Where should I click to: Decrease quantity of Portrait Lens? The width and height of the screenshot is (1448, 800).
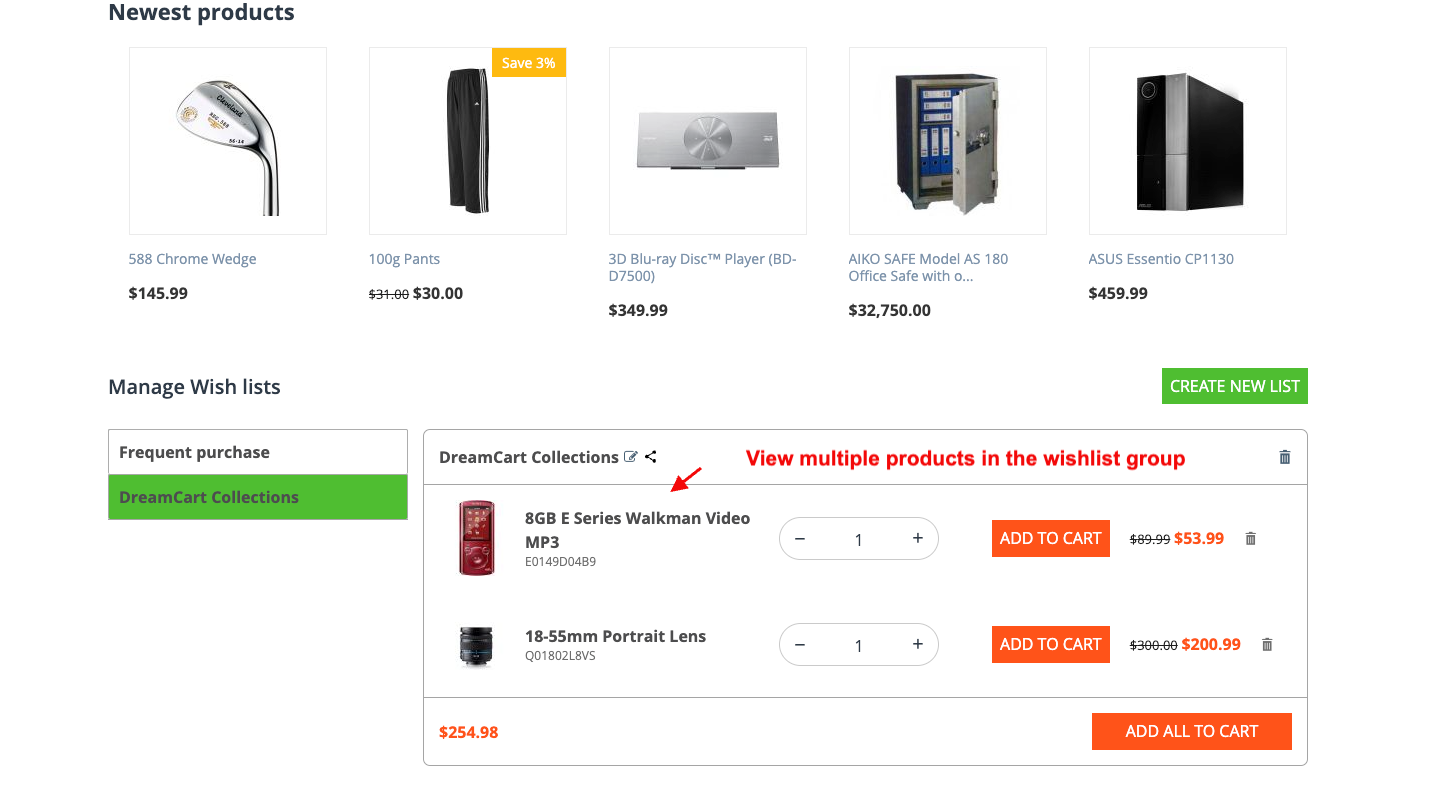point(800,645)
